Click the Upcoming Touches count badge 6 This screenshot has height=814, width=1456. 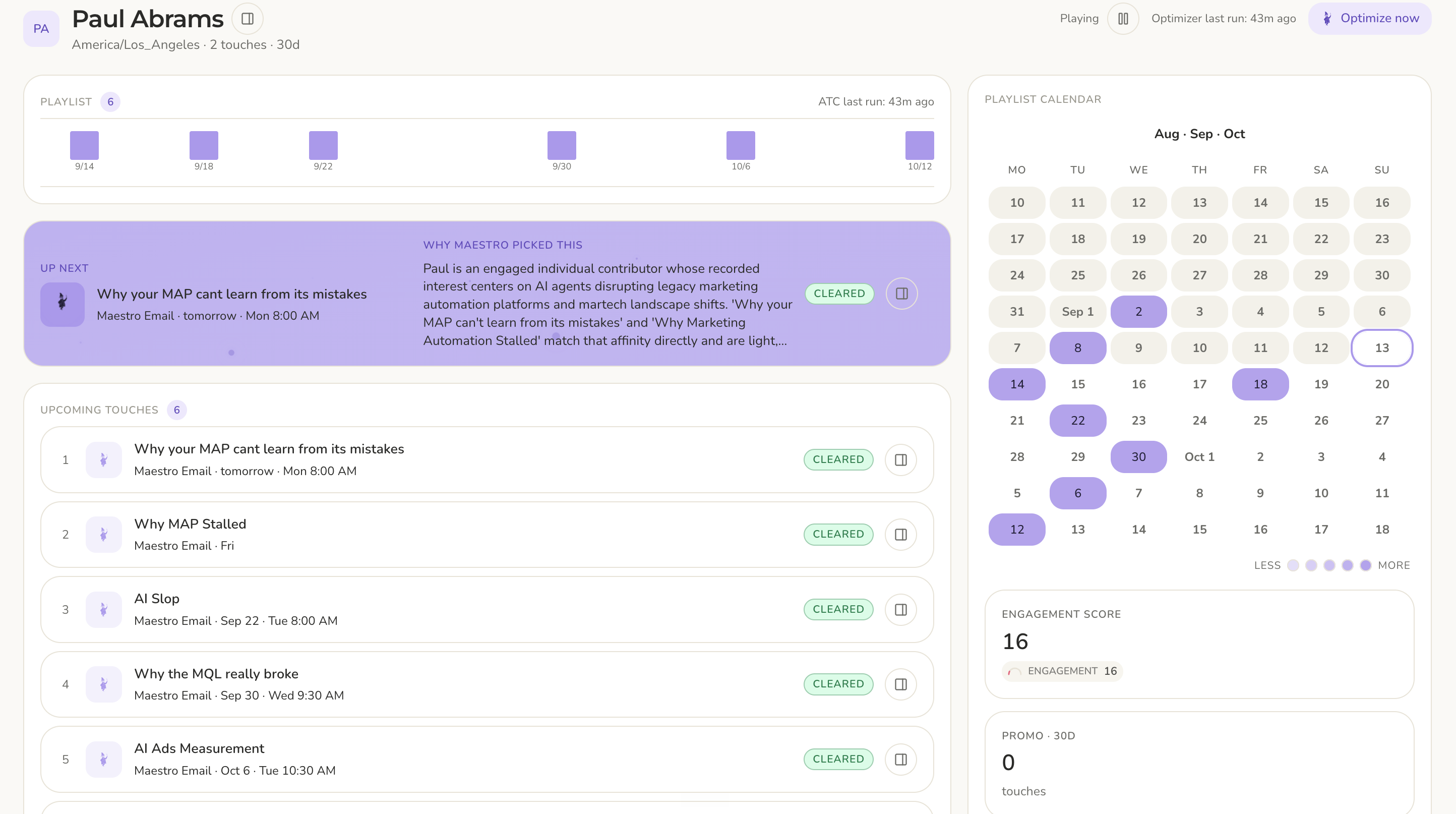tap(176, 410)
